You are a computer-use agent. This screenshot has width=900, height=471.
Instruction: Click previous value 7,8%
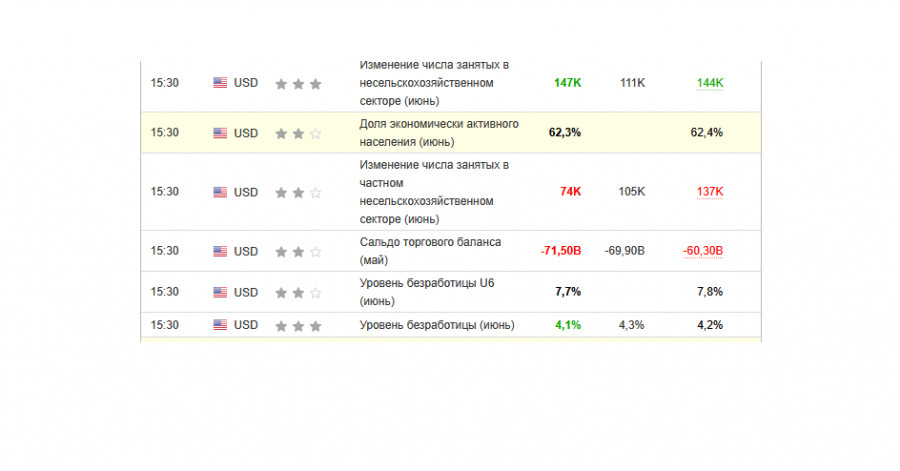click(709, 292)
